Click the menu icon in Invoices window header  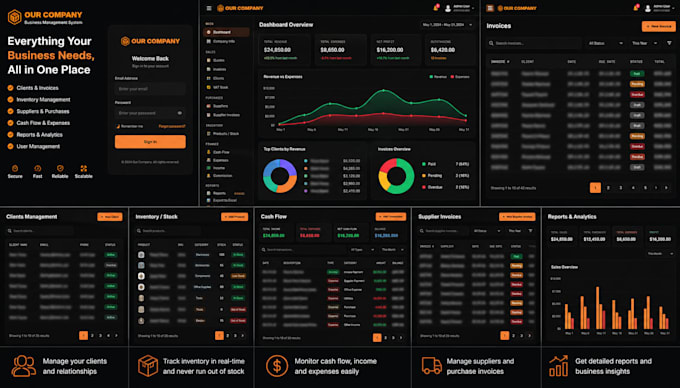[x=490, y=8]
